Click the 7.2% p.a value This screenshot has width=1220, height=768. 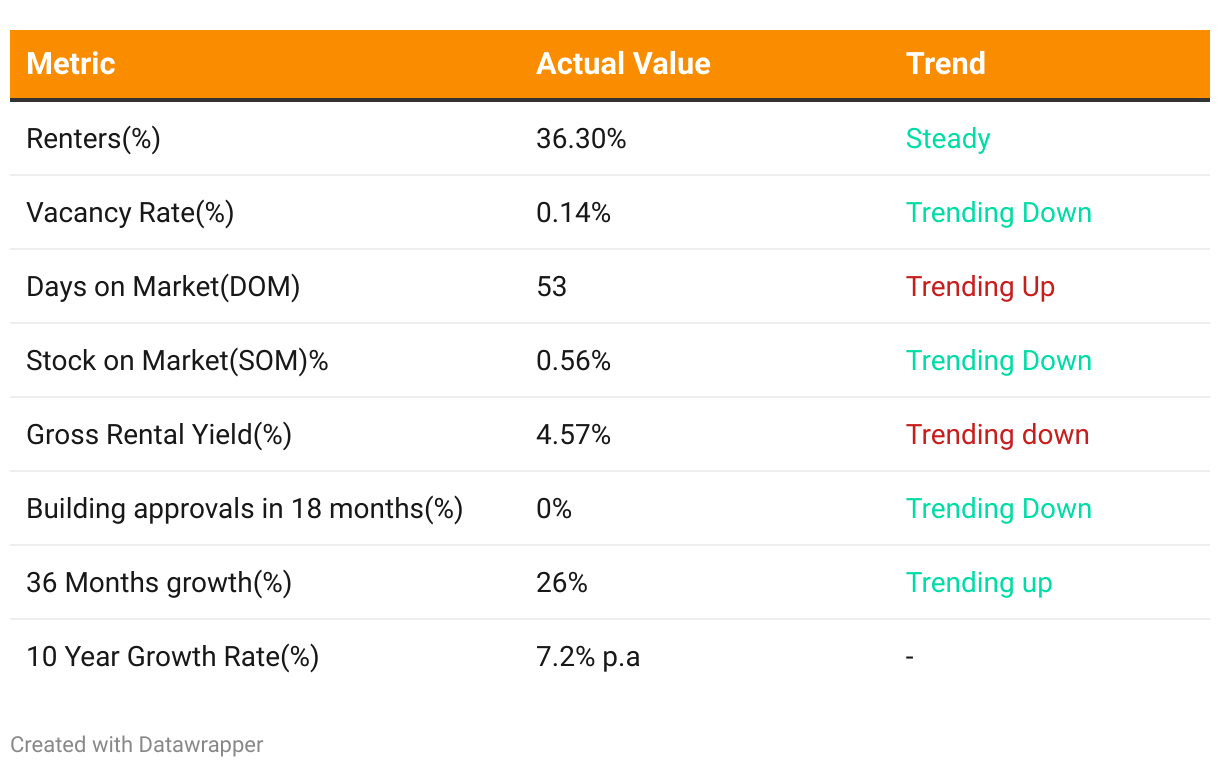point(588,657)
